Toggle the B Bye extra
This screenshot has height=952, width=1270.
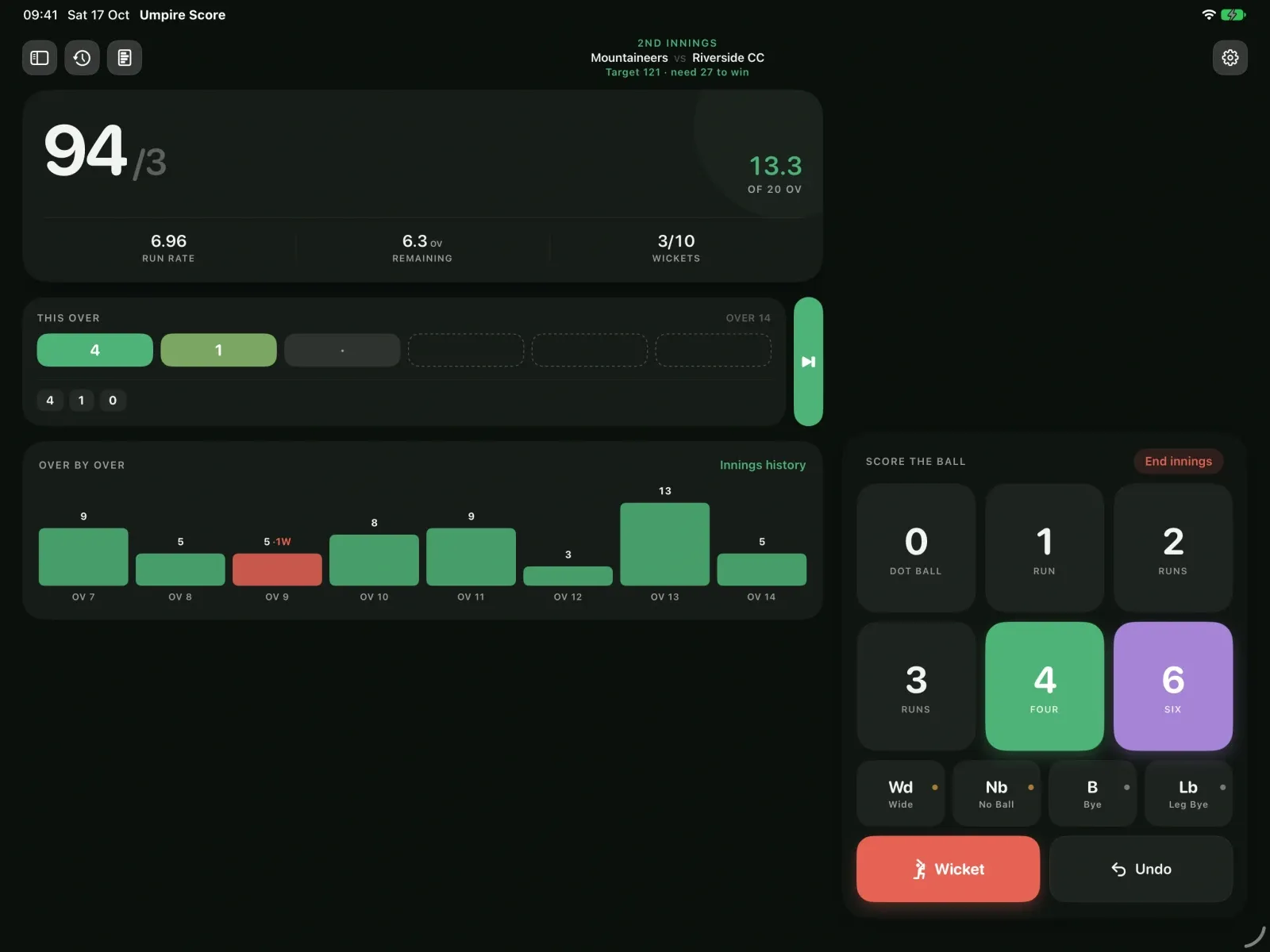[1092, 793]
